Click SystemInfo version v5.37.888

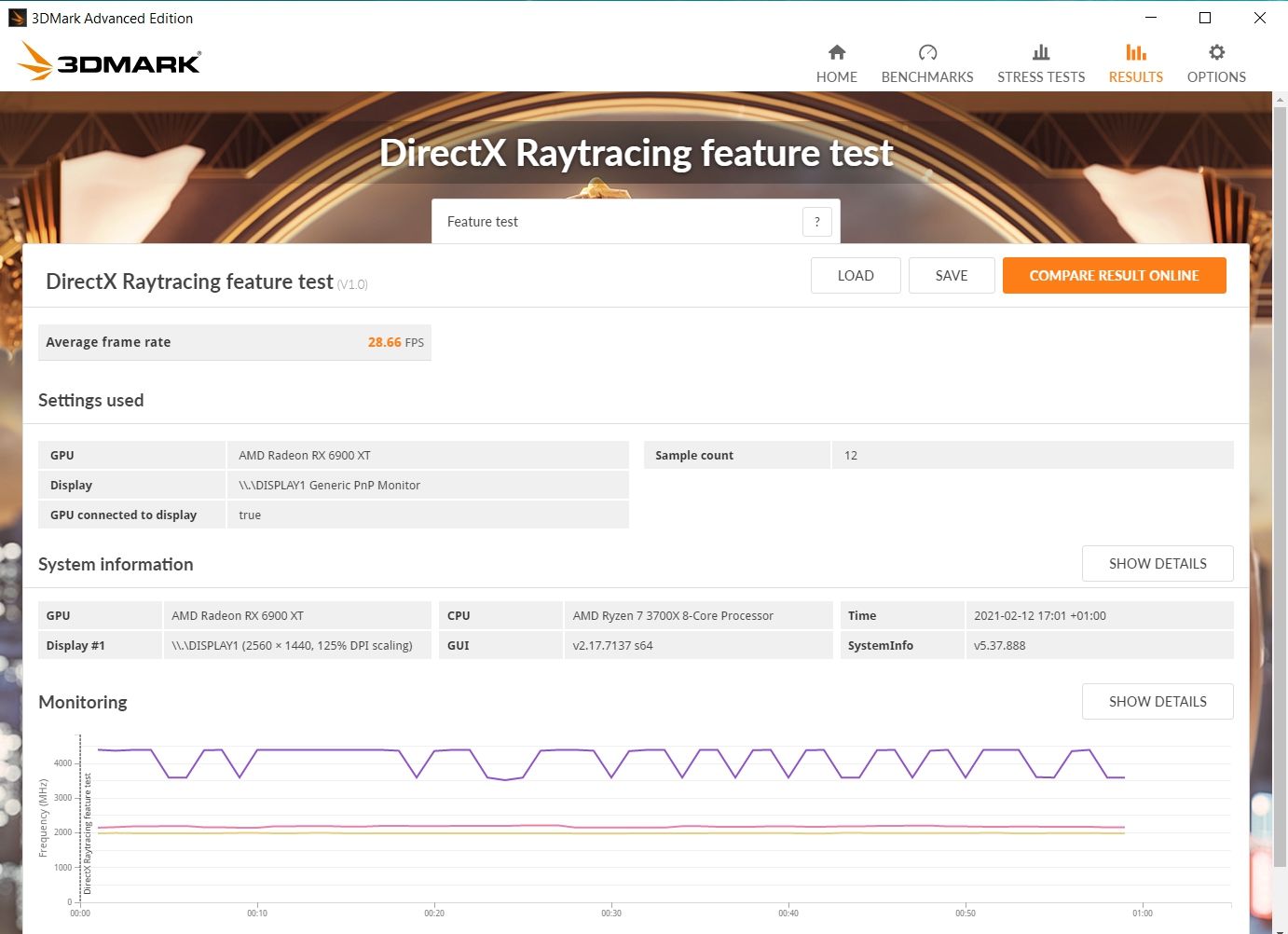999,646
